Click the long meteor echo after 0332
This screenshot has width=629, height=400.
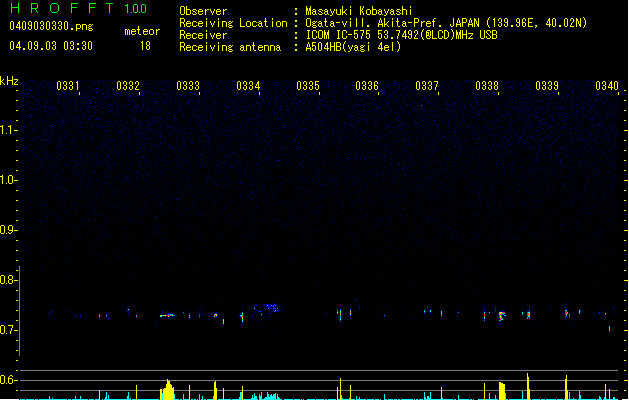(x=167, y=315)
